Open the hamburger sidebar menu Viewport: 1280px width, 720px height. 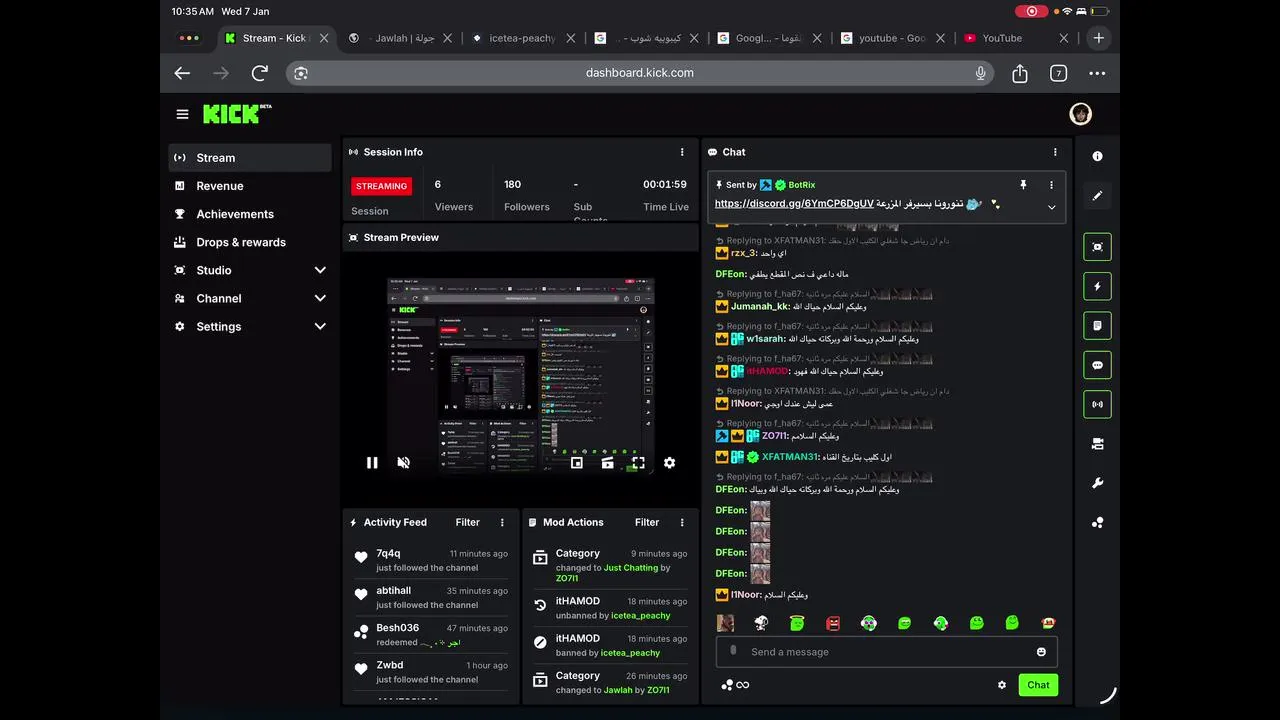(182, 114)
